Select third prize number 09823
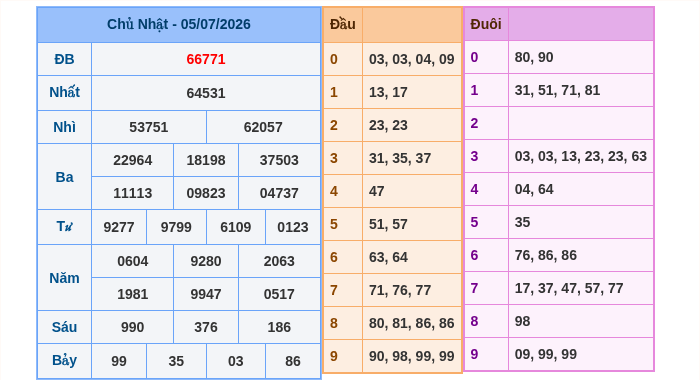 (206, 193)
